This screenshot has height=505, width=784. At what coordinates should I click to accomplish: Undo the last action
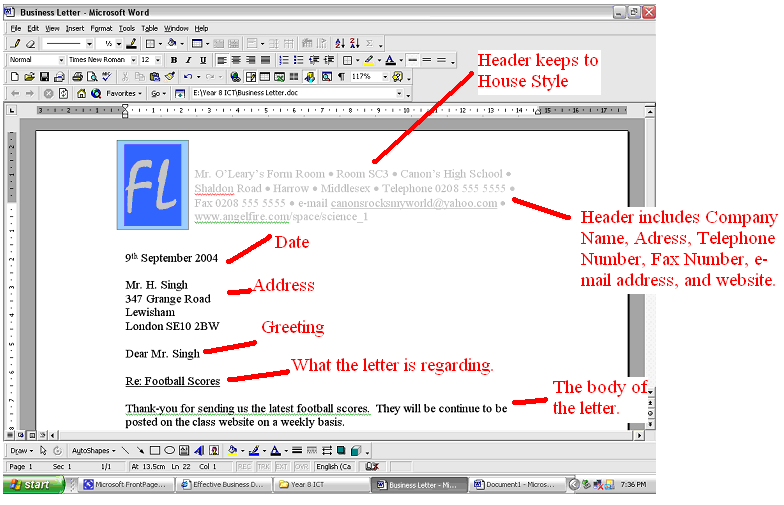[x=188, y=76]
